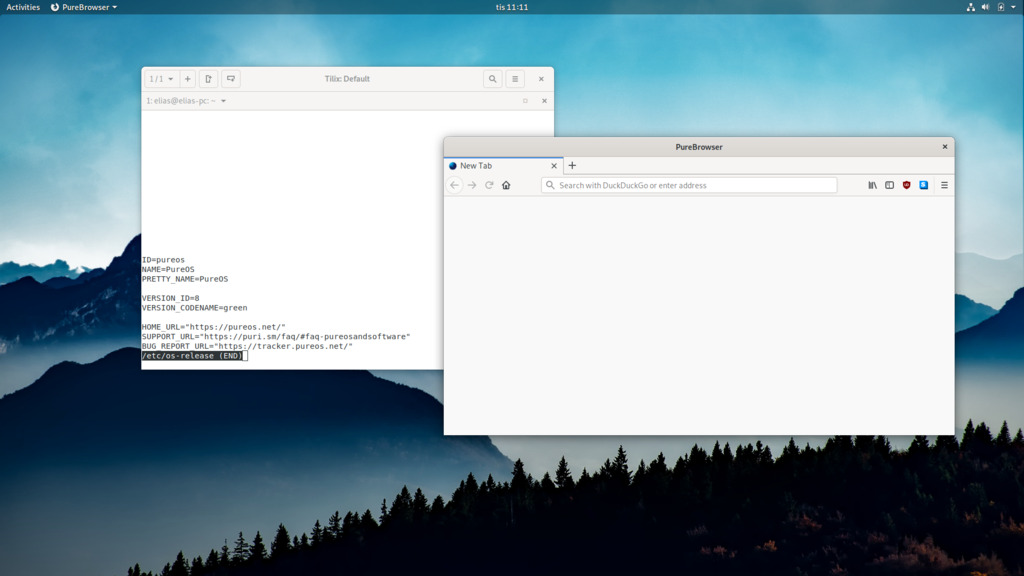
Task: Click the forward navigation arrow in PureBrowser
Action: coord(470,185)
